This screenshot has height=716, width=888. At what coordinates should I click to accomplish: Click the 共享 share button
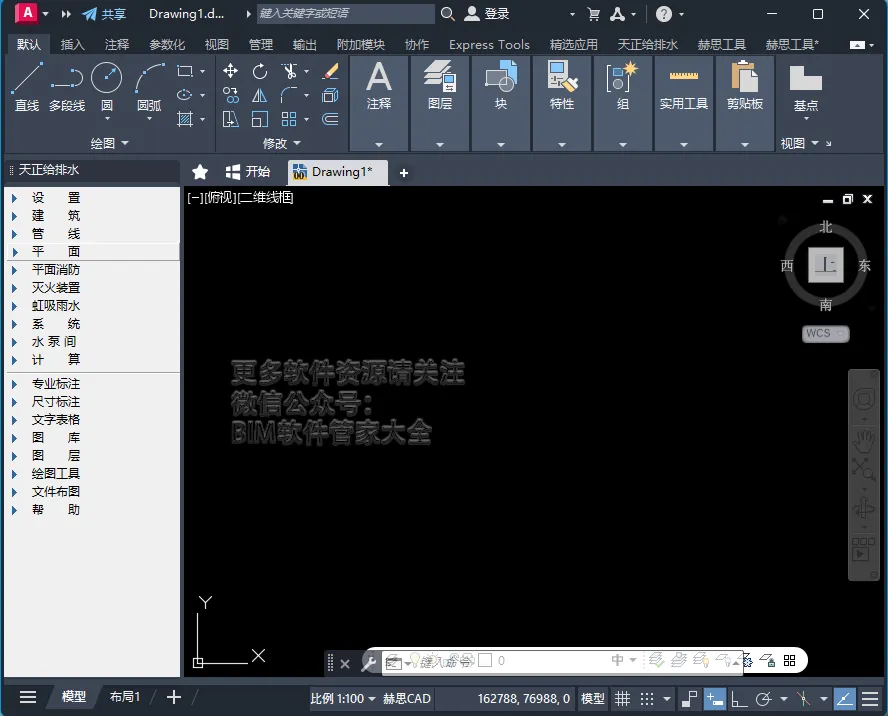tap(104, 14)
